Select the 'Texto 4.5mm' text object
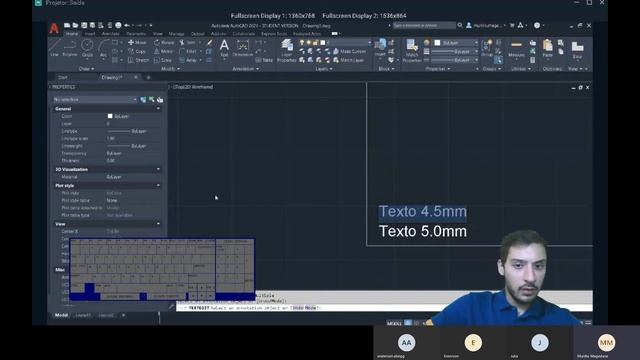Screen dimensions: 640x360 pos(422,212)
